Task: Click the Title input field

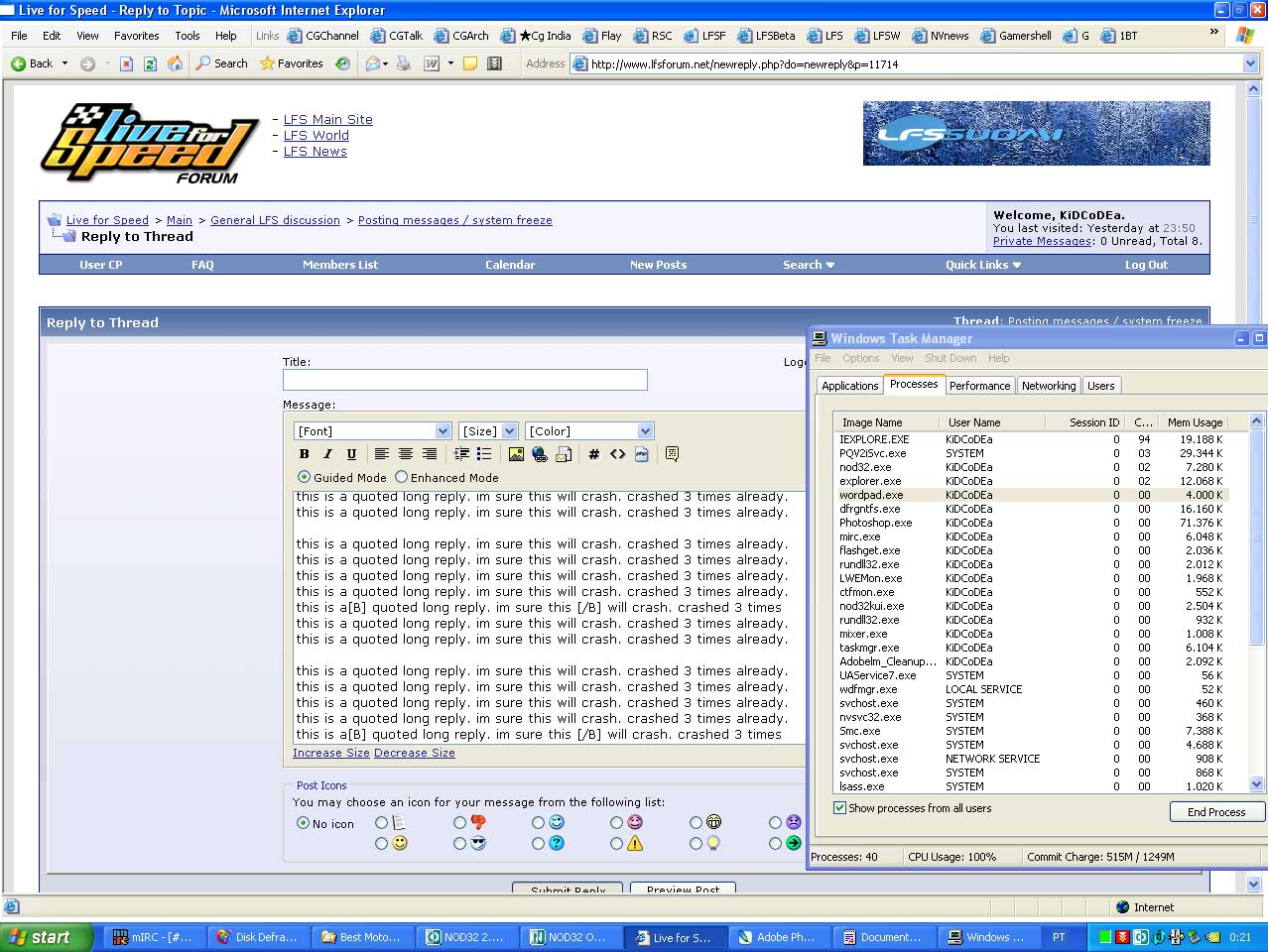Action: pyautogui.click(x=464, y=380)
